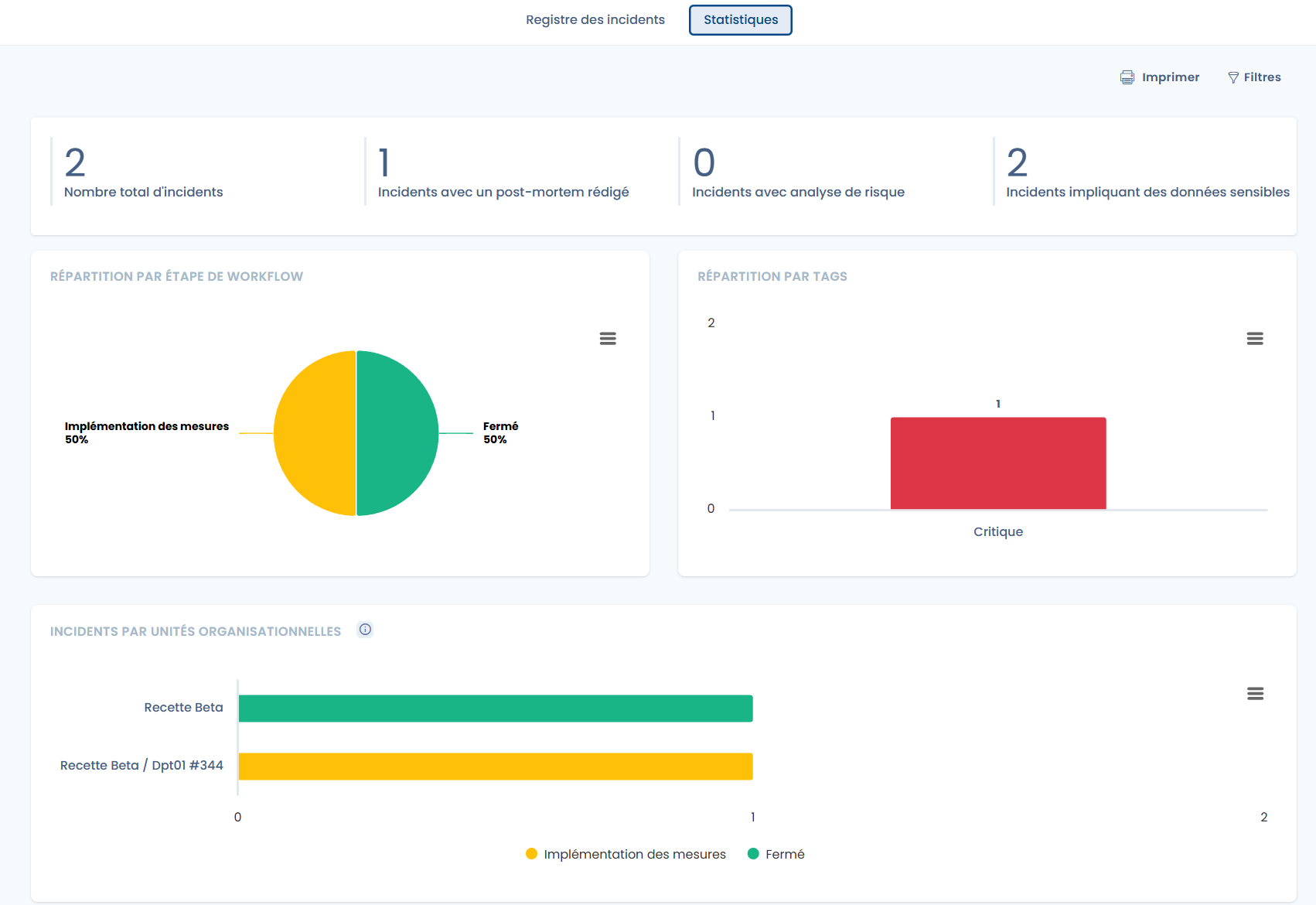This screenshot has height=905, width=1316.
Task: Click the Fermé 50% pie label
Action: pos(501,432)
